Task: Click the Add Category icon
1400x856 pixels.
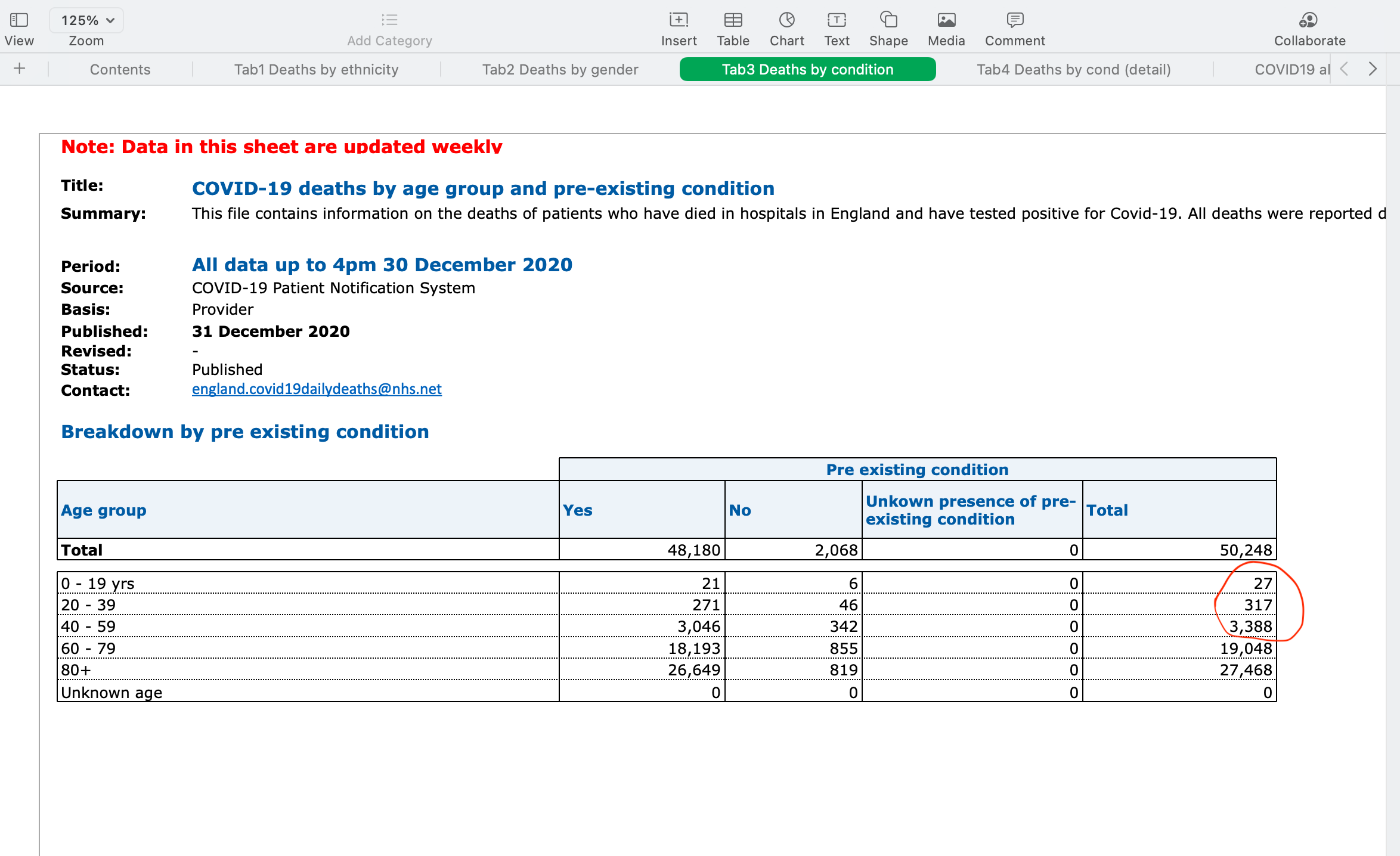Action: tap(389, 20)
